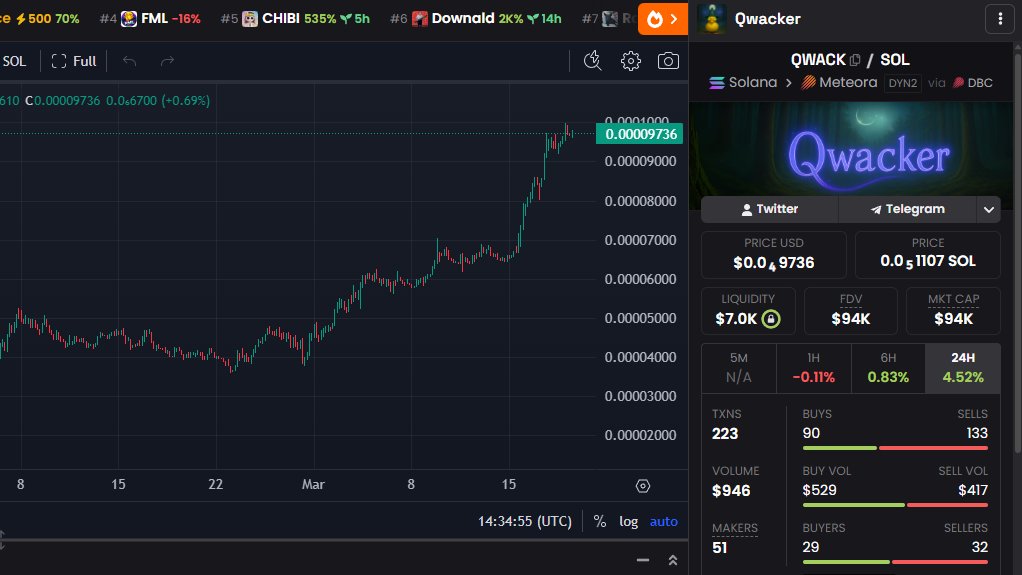Viewport: 1022px width, 575px height.
Task: Click the PRICE in SOL box
Action: [x=927, y=254]
